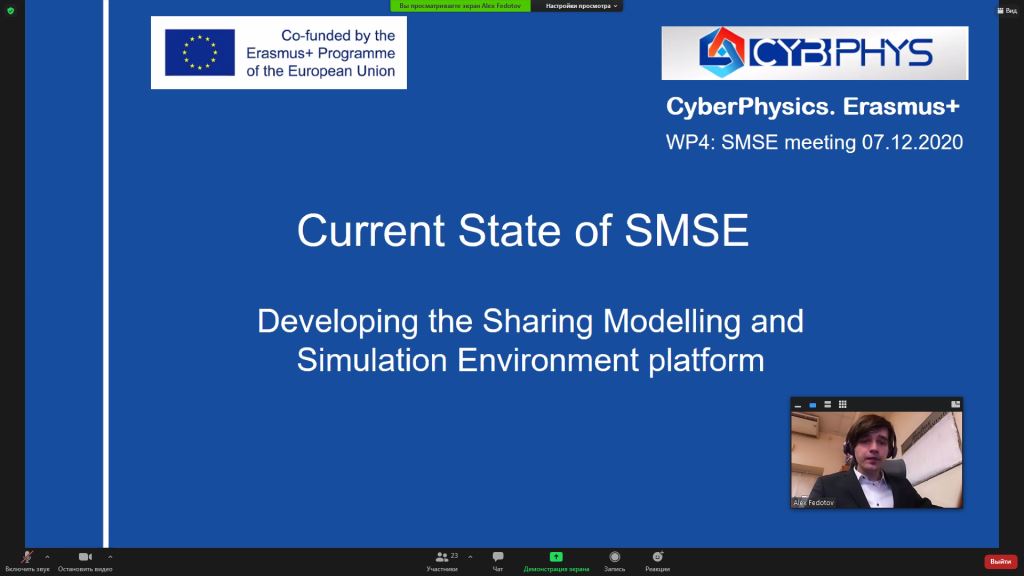1024x576 pixels.
Task: Open Реакции reactions menu
Action: pos(658,561)
